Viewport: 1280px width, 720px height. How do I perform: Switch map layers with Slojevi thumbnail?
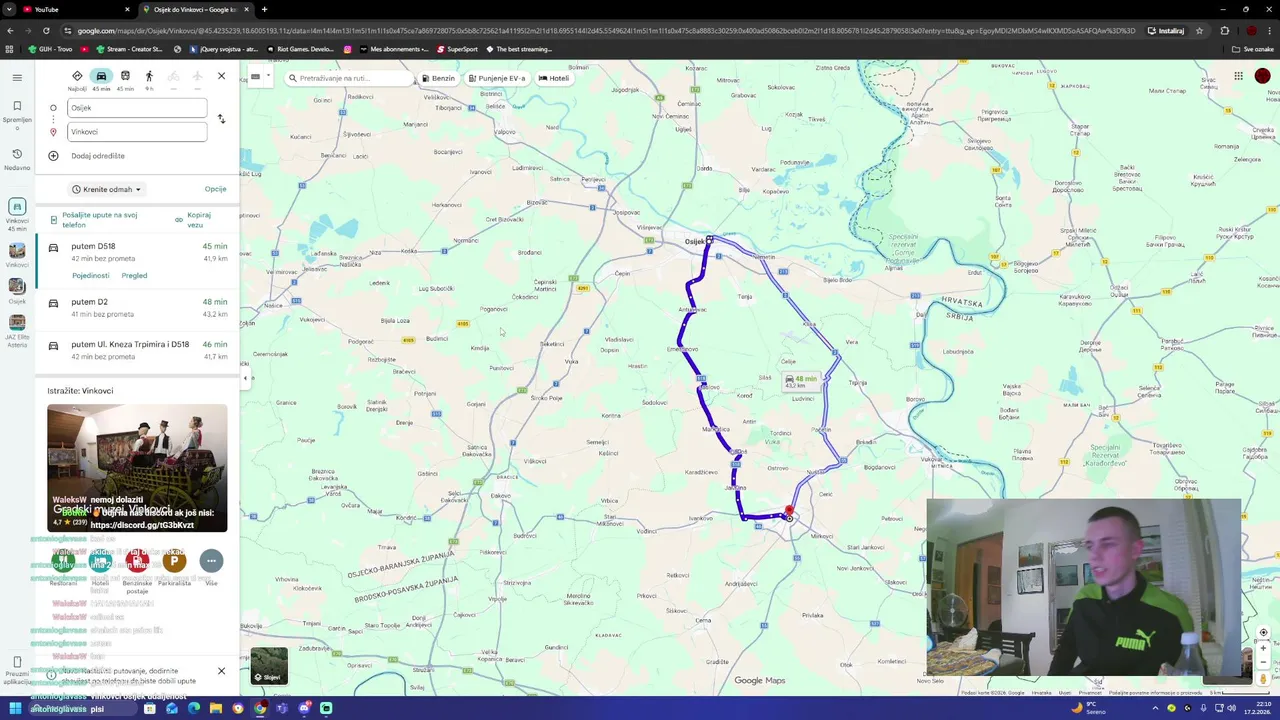tap(269, 666)
